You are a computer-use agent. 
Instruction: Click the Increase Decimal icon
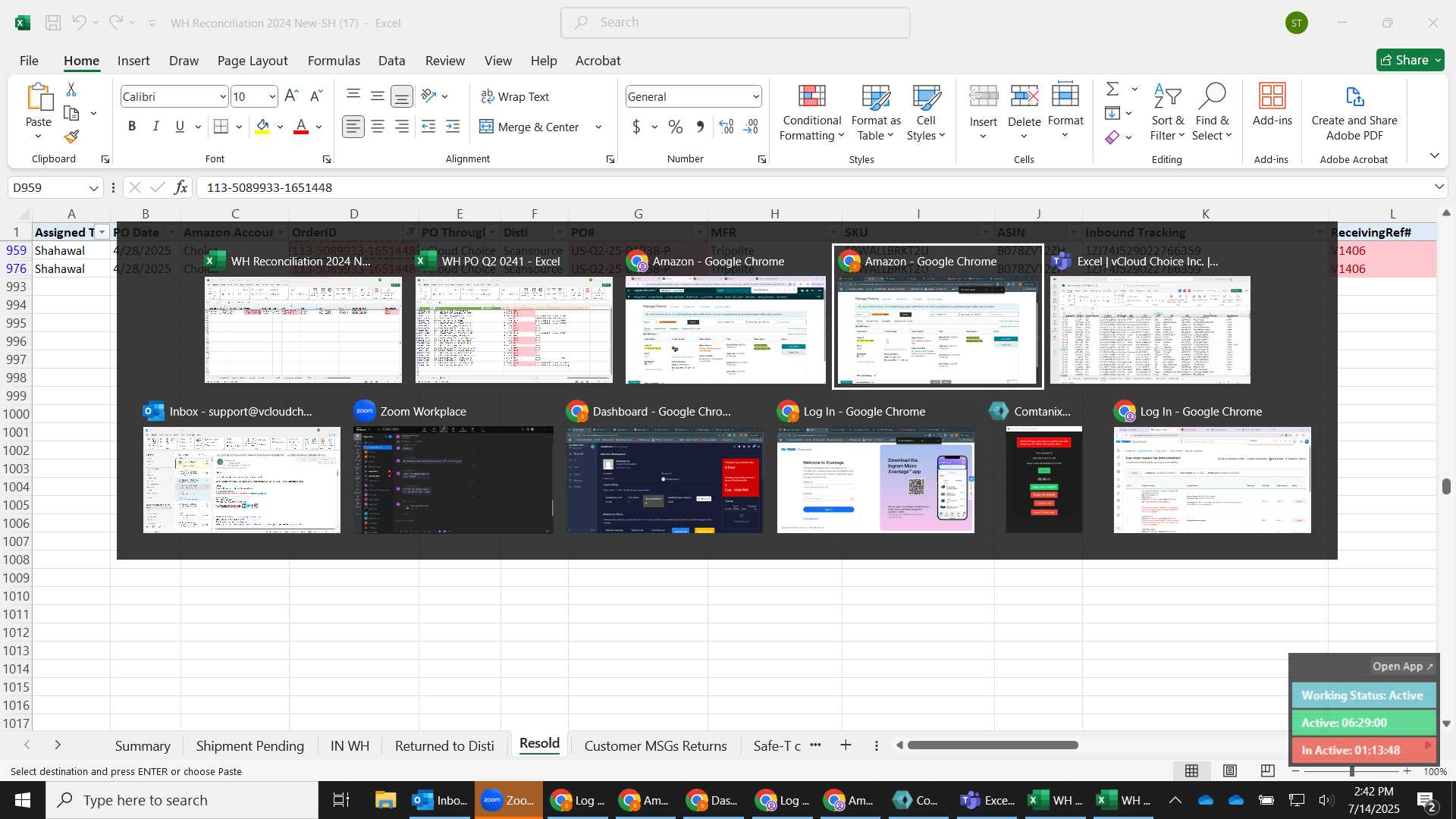click(726, 127)
